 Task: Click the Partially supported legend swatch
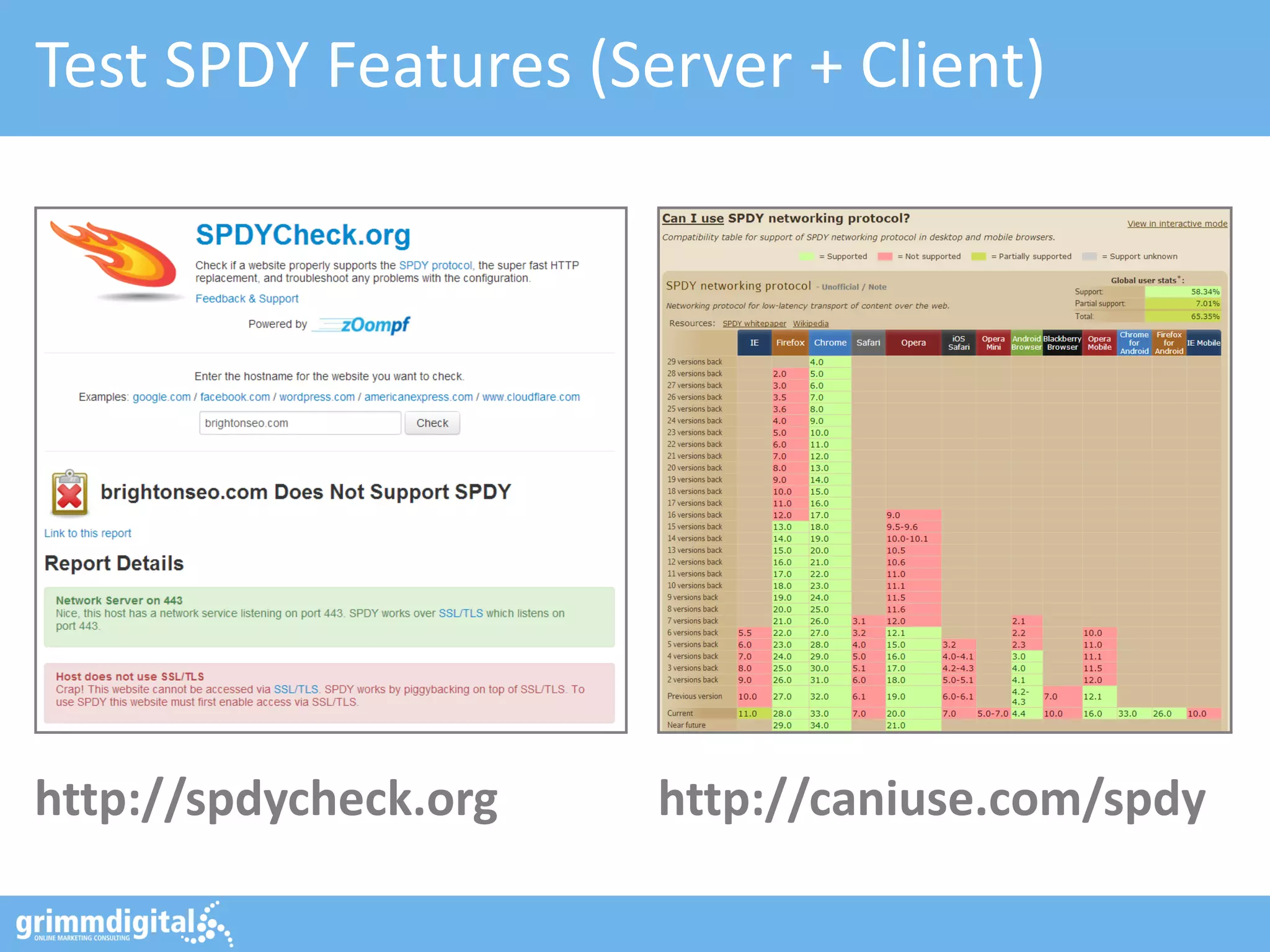pos(979,257)
